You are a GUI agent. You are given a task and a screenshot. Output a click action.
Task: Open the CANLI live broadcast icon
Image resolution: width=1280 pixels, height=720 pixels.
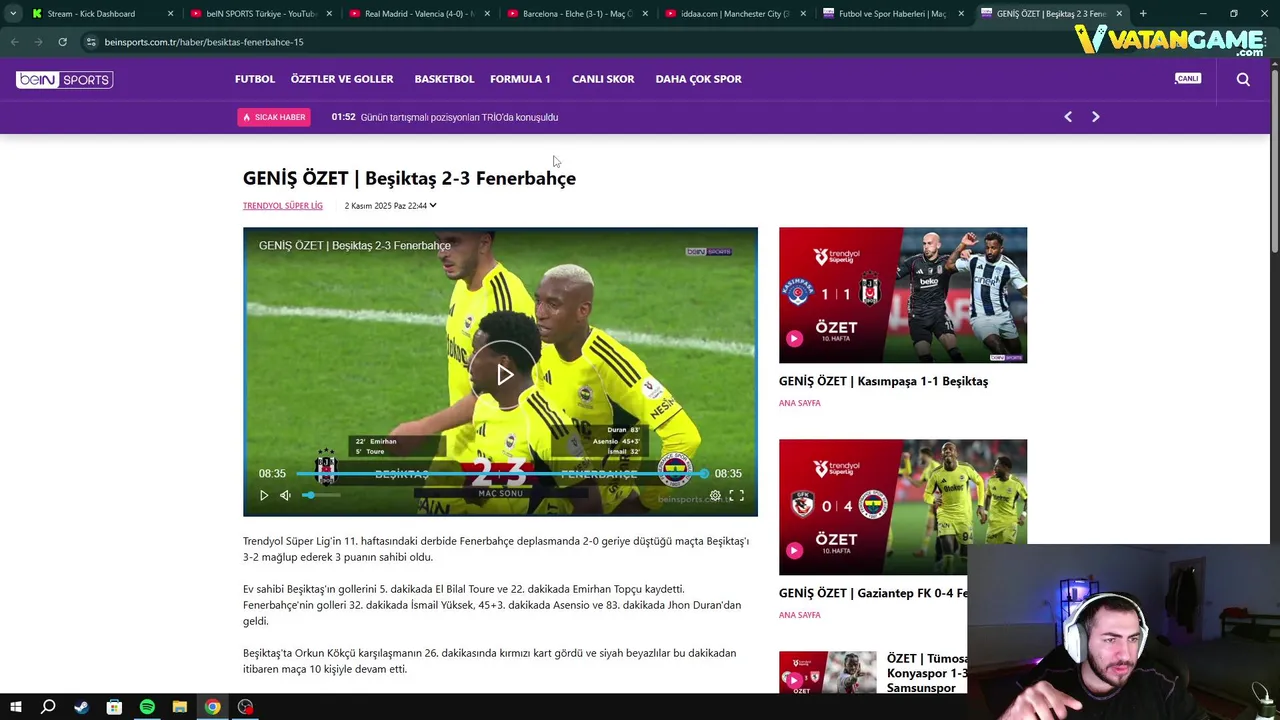1188,78
